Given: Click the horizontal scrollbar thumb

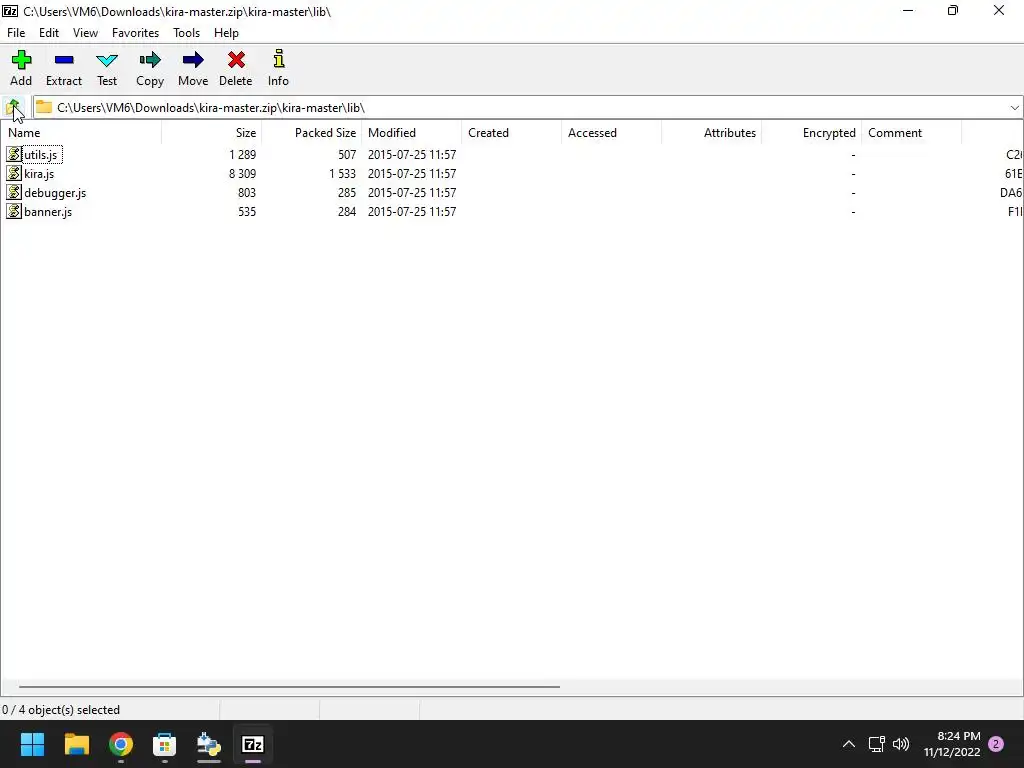Looking at the screenshot, I should tap(289, 686).
